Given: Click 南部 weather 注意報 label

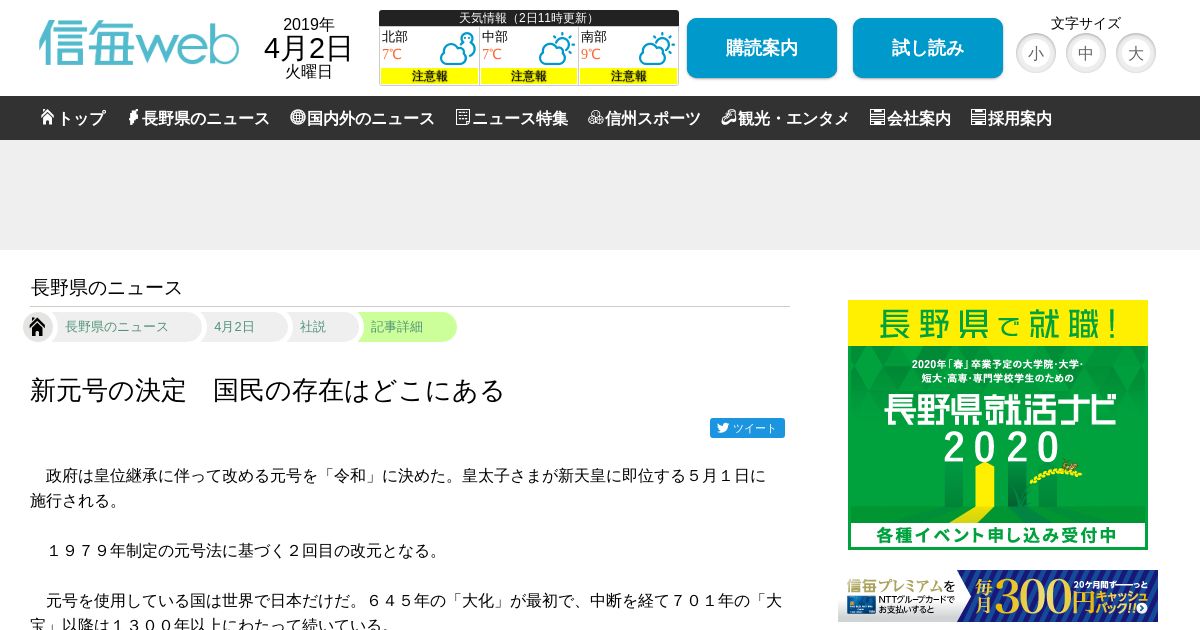Looking at the screenshot, I should click(x=628, y=76).
